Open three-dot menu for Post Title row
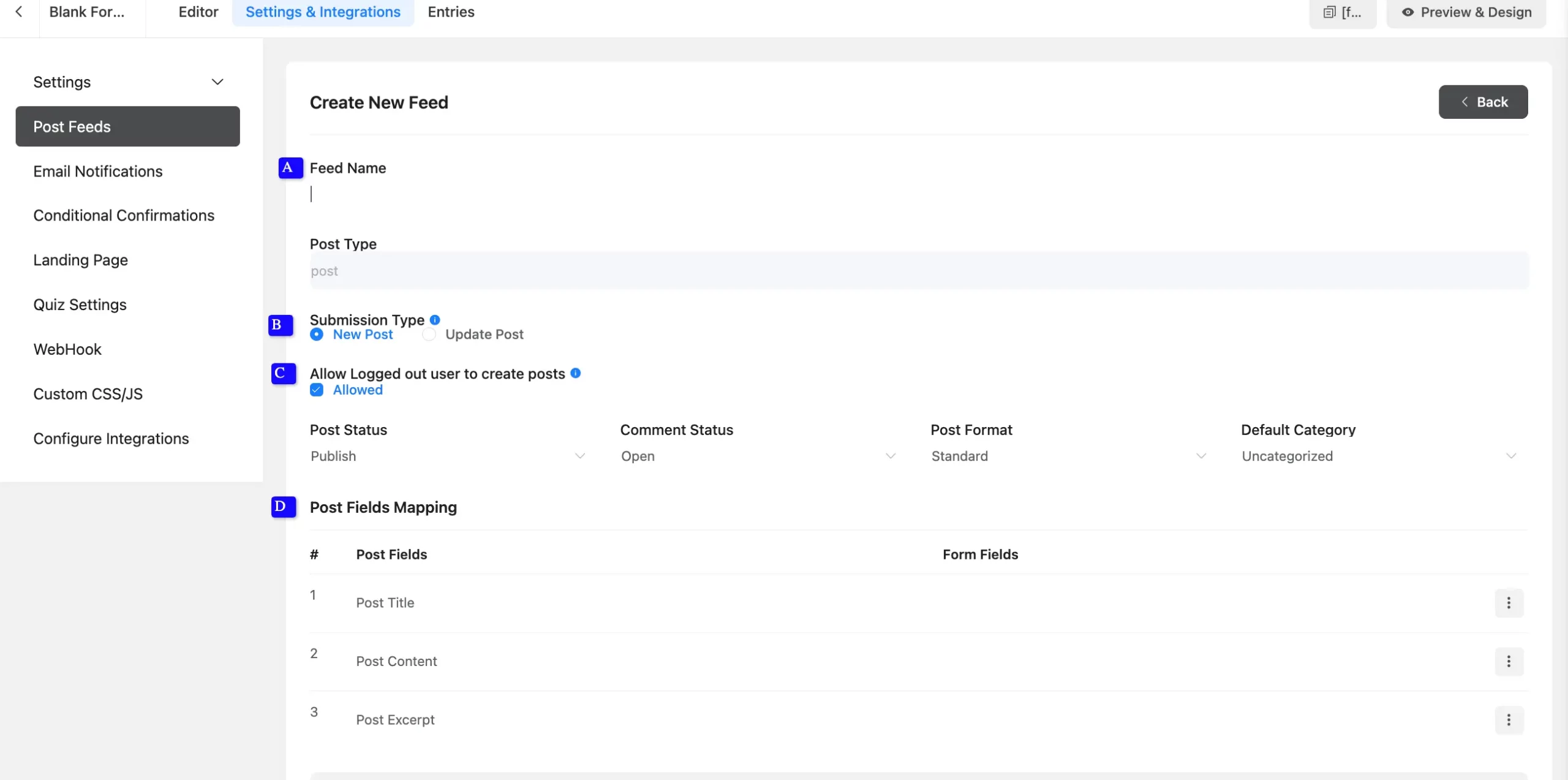Viewport: 1568px width, 780px height. coord(1509,603)
